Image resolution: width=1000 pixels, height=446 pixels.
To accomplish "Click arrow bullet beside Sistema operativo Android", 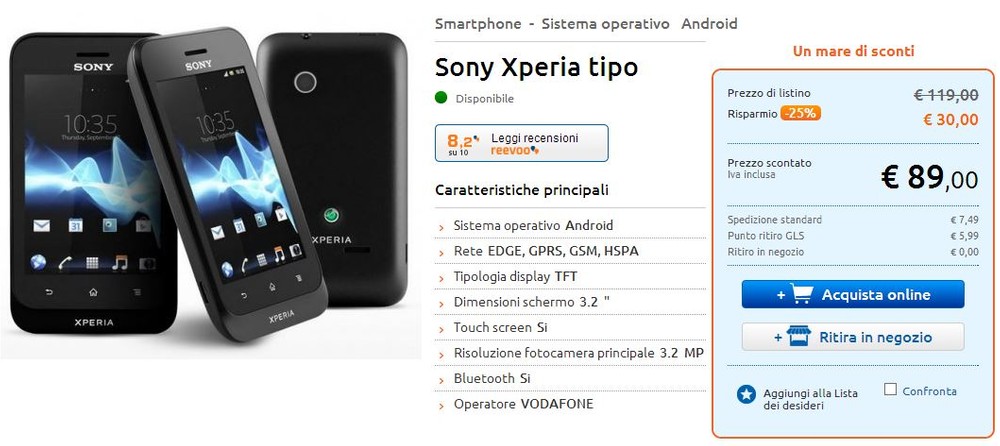I will pyautogui.click(x=441, y=227).
